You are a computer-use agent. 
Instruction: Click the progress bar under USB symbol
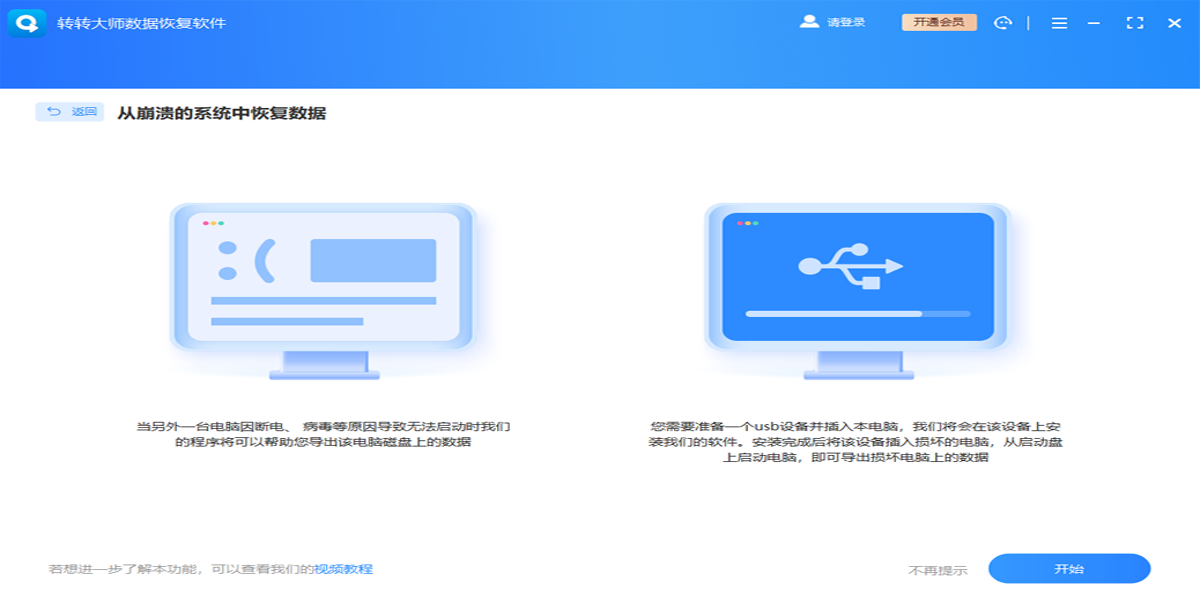(x=857, y=314)
